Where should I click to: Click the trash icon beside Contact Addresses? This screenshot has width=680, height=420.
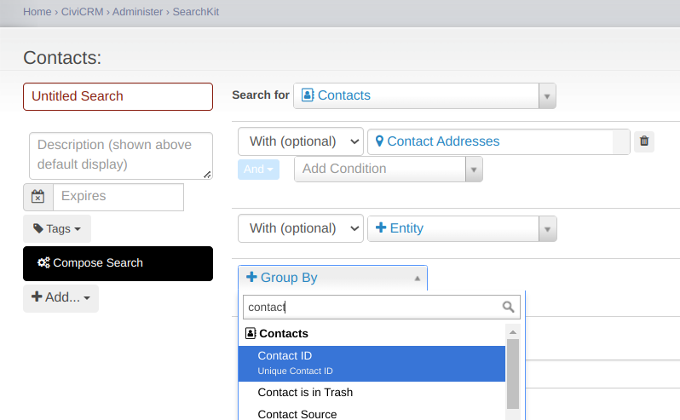(645, 141)
